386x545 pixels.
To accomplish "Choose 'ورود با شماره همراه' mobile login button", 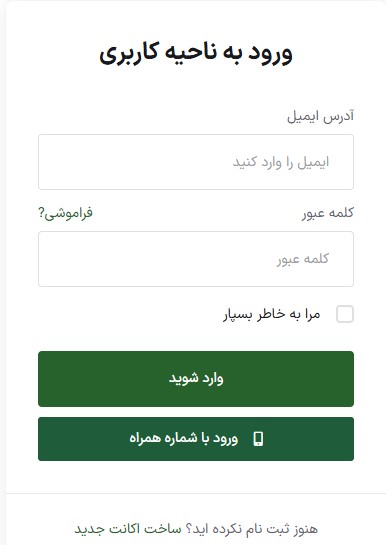I will click(x=196, y=439).
